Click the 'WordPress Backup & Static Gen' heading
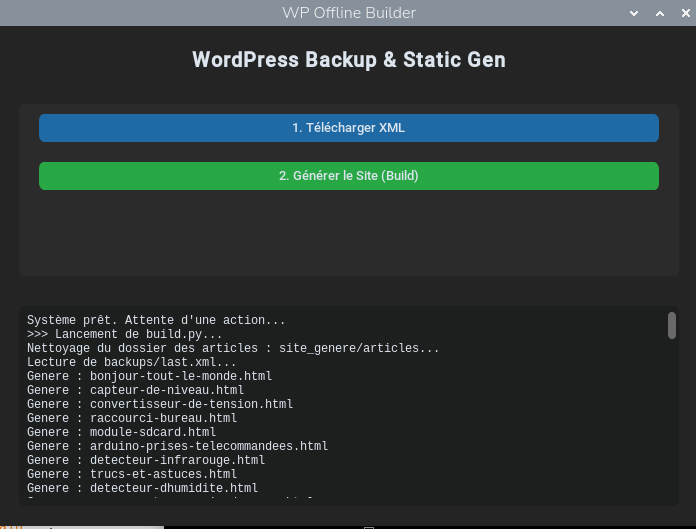 coord(348,60)
